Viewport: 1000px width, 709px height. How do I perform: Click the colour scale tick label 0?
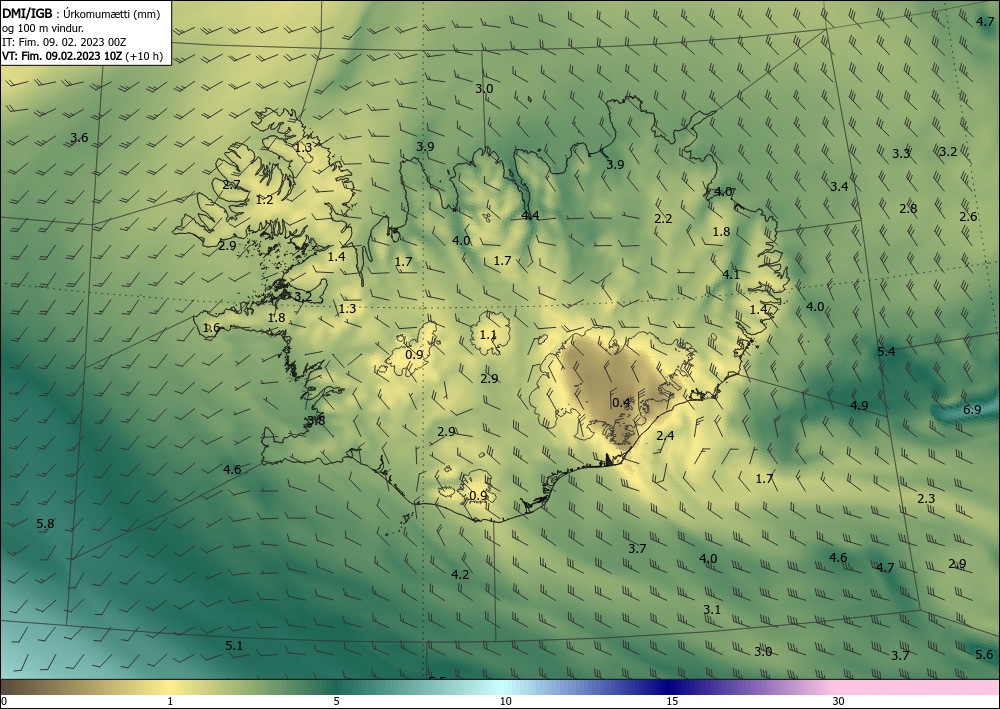[x=4, y=702]
